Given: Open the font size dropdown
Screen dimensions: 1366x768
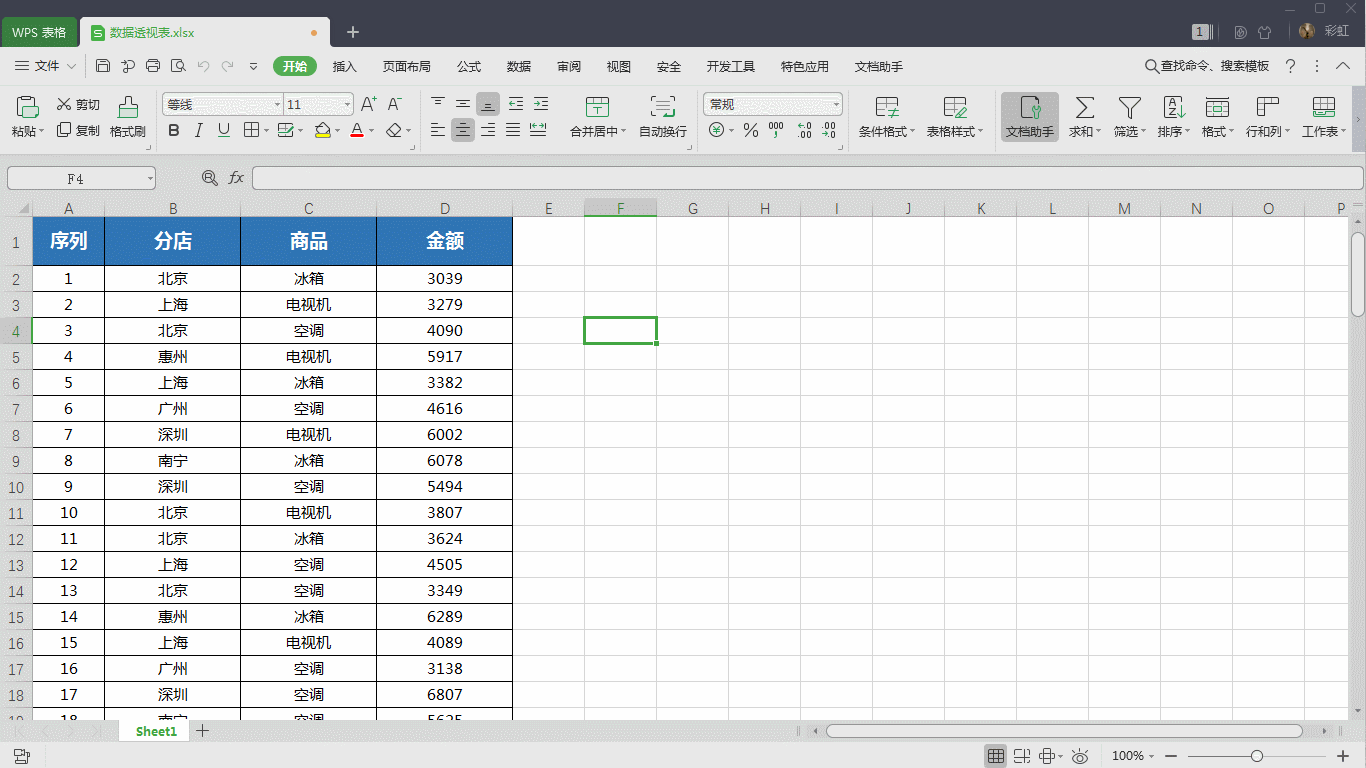Looking at the screenshot, I should click(345, 104).
